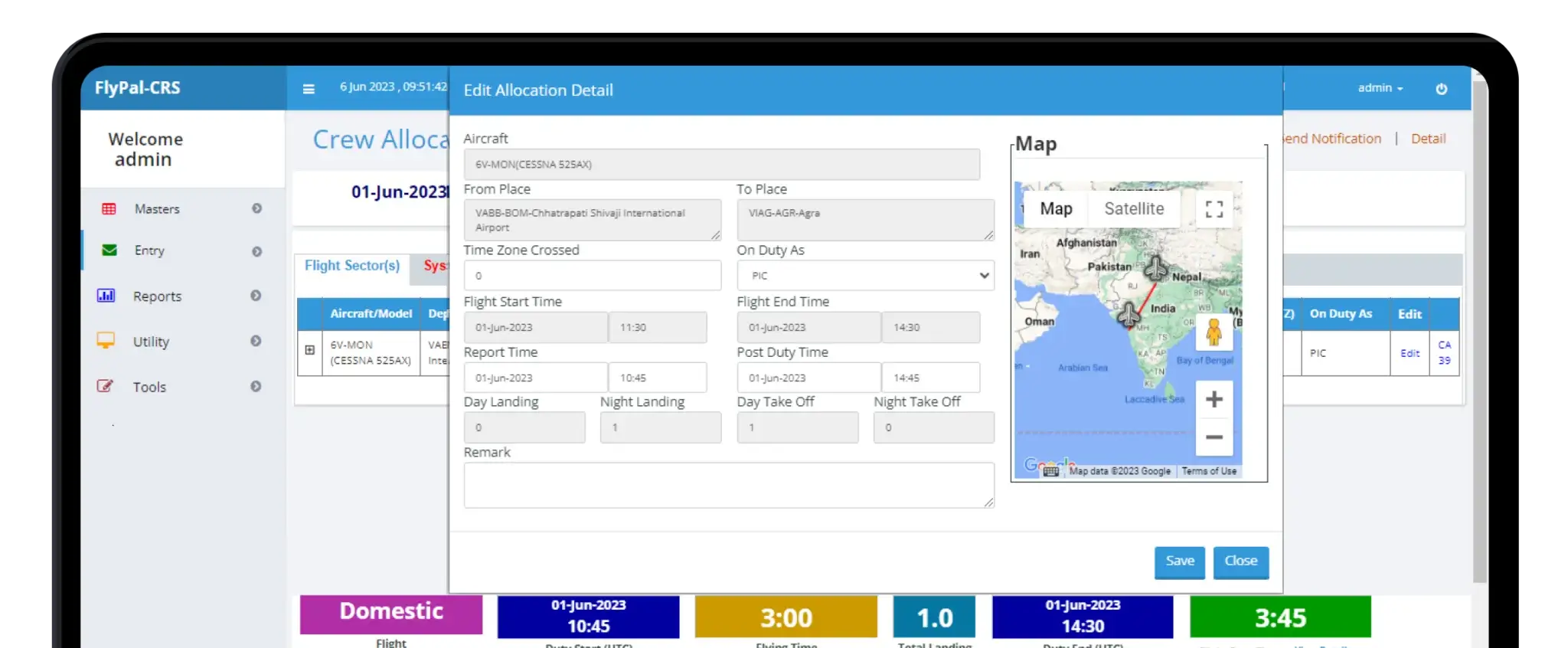Viewport: 1568px width, 648px height.
Task: Open the Entry menu in sidebar
Action: coord(149,250)
